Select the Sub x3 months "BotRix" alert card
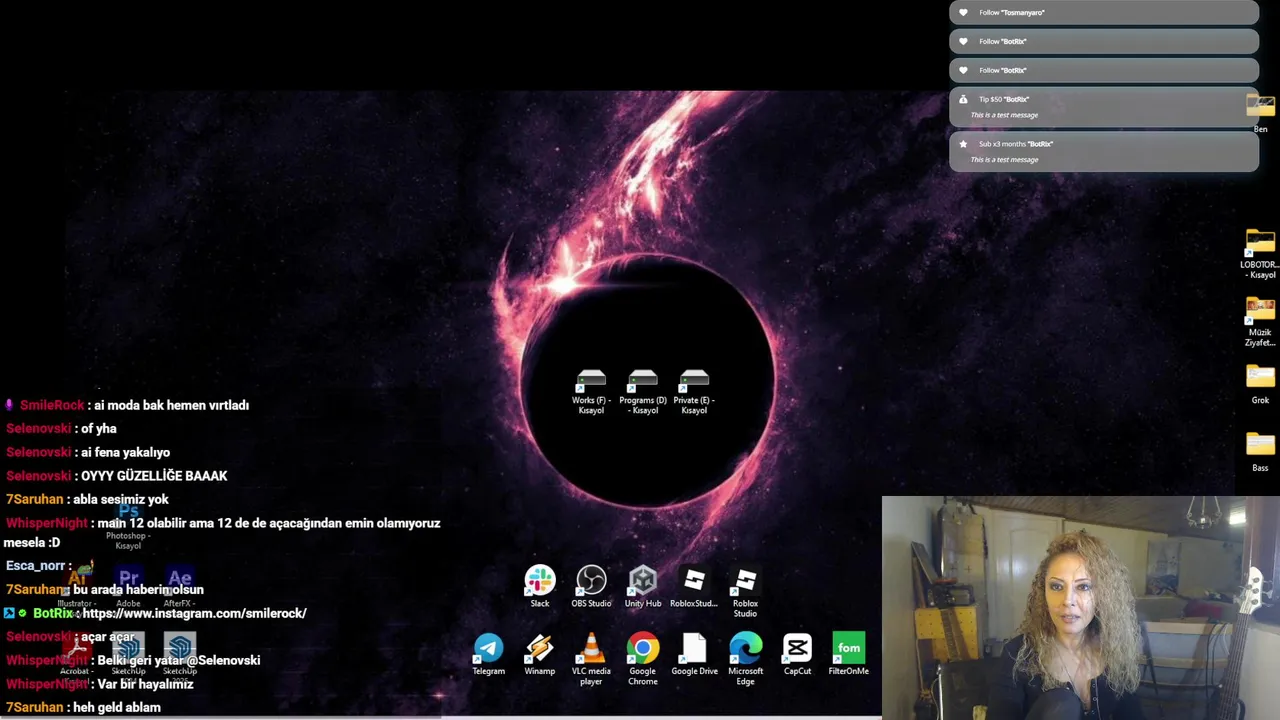1280x720 pixels. (1104, 151)
